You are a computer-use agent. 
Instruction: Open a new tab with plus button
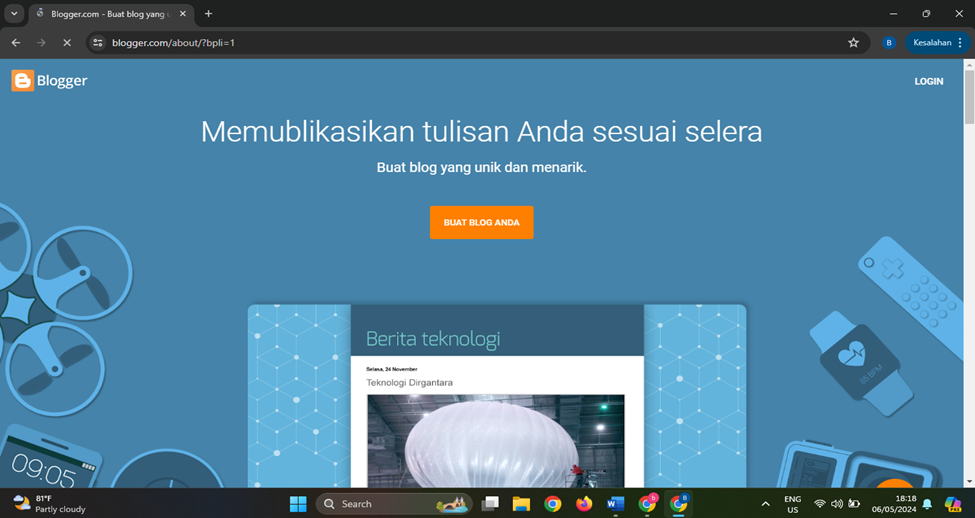pyautogui.click(x=208, y=14)
